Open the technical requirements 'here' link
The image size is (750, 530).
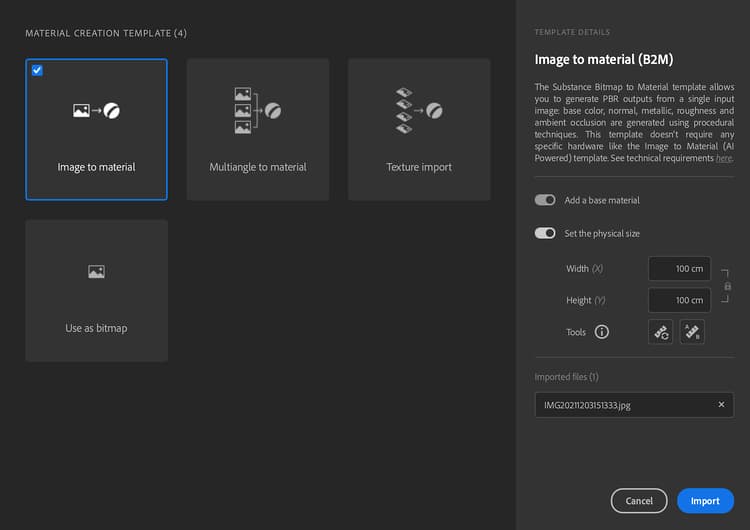tap(724, 158)
